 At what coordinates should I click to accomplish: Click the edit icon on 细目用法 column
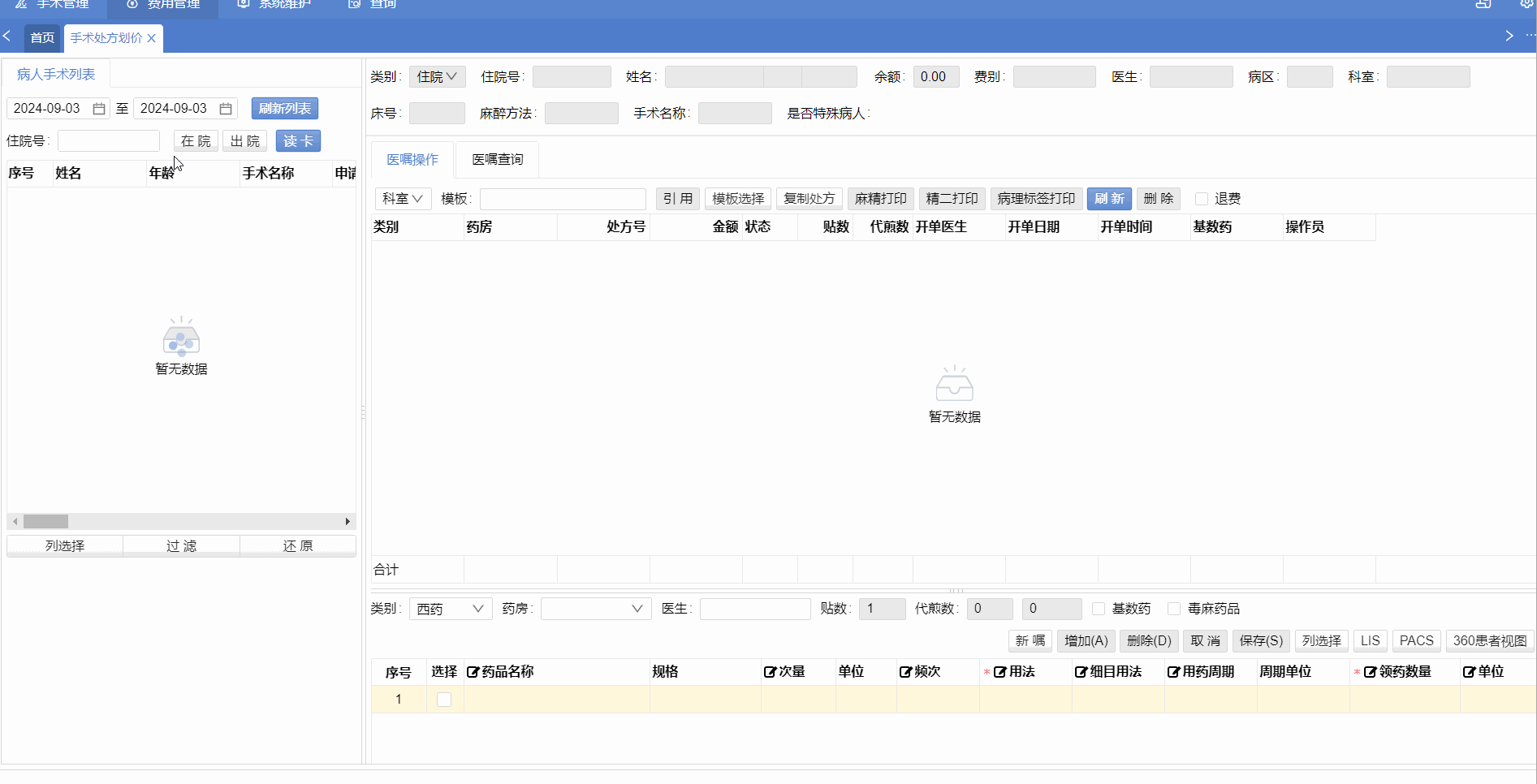click(x=1081, y=672)
